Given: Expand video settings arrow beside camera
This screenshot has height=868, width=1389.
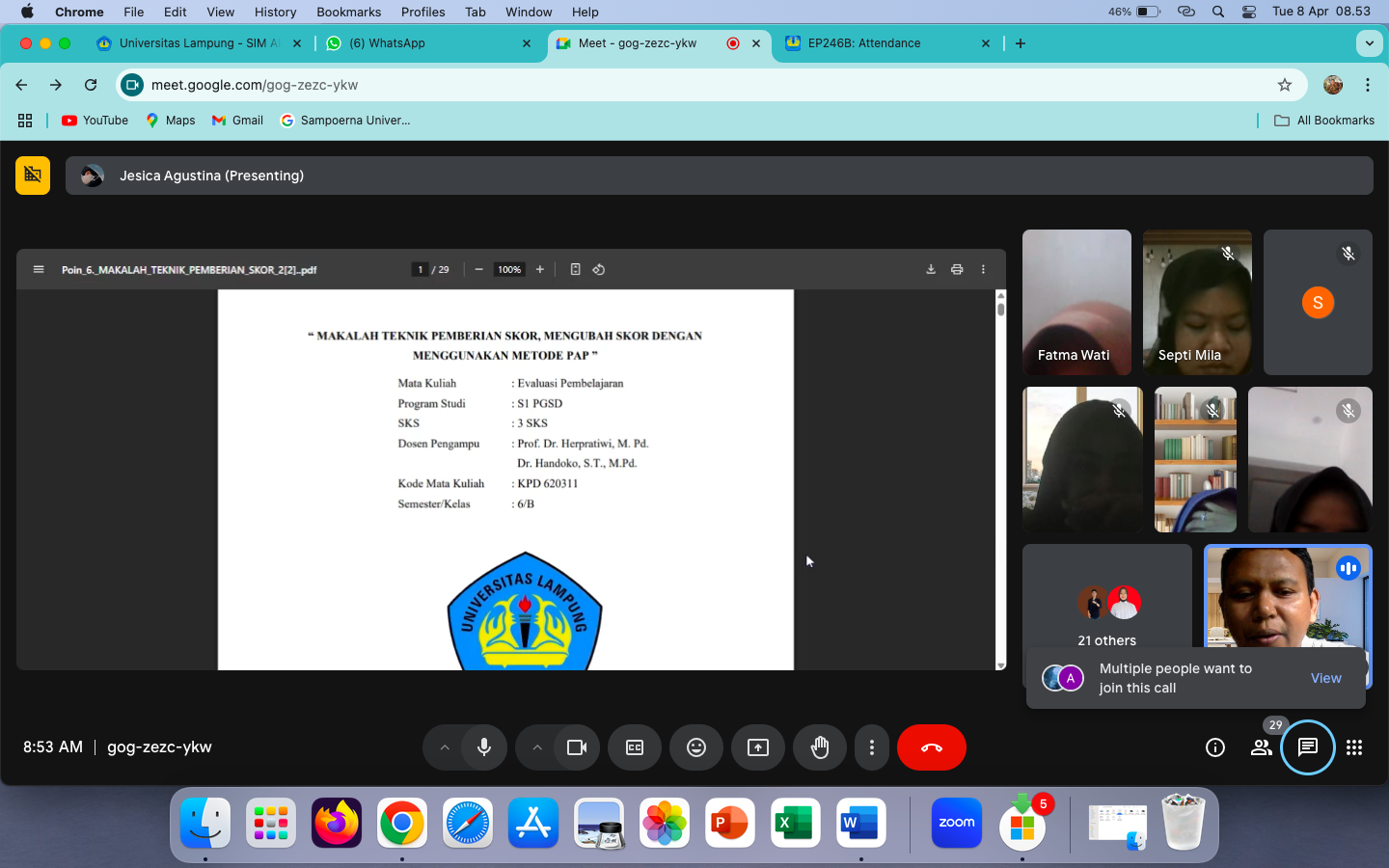Looking at the screenshot, I should (x=537, y=747).
